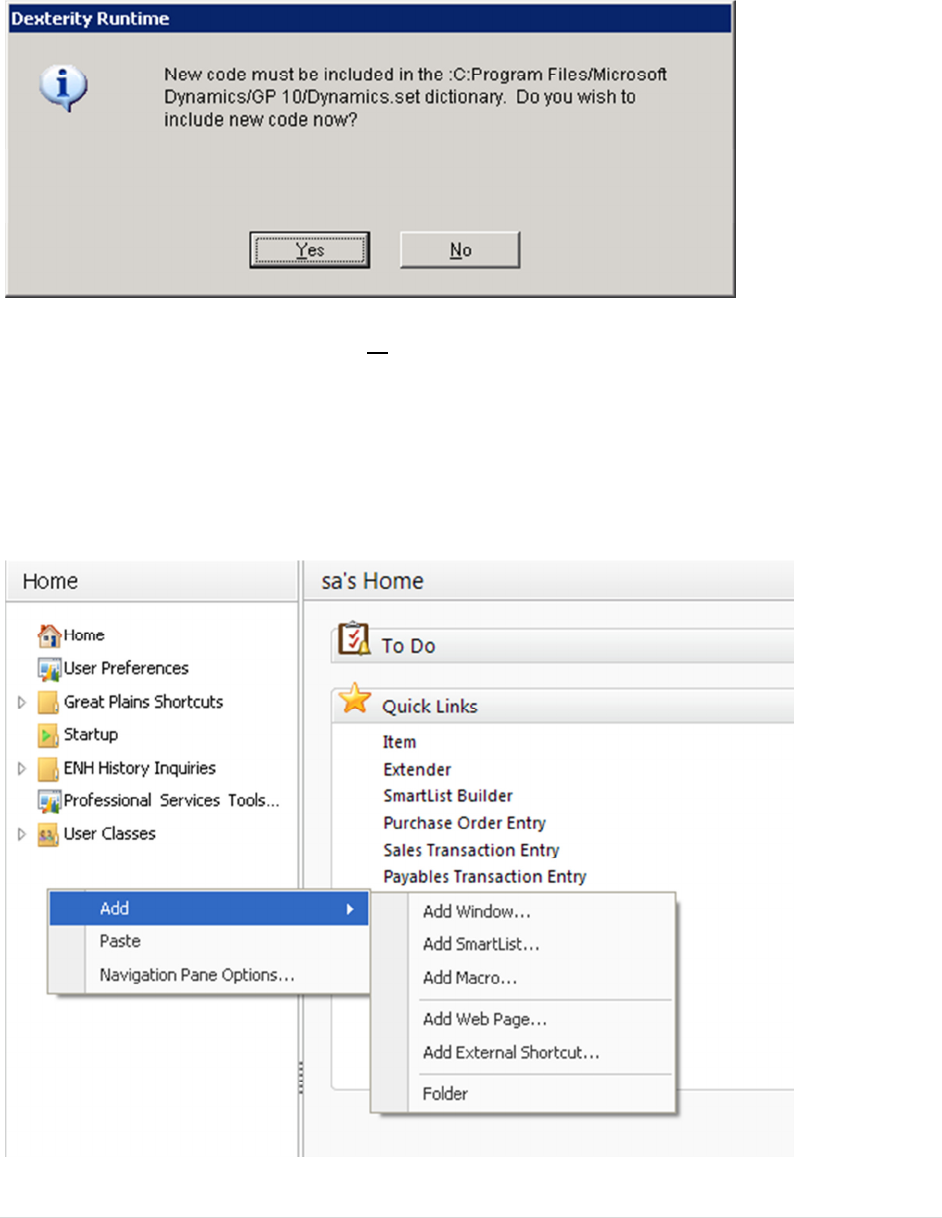Open Sales Transaction Entry quick link

[471, 850]
